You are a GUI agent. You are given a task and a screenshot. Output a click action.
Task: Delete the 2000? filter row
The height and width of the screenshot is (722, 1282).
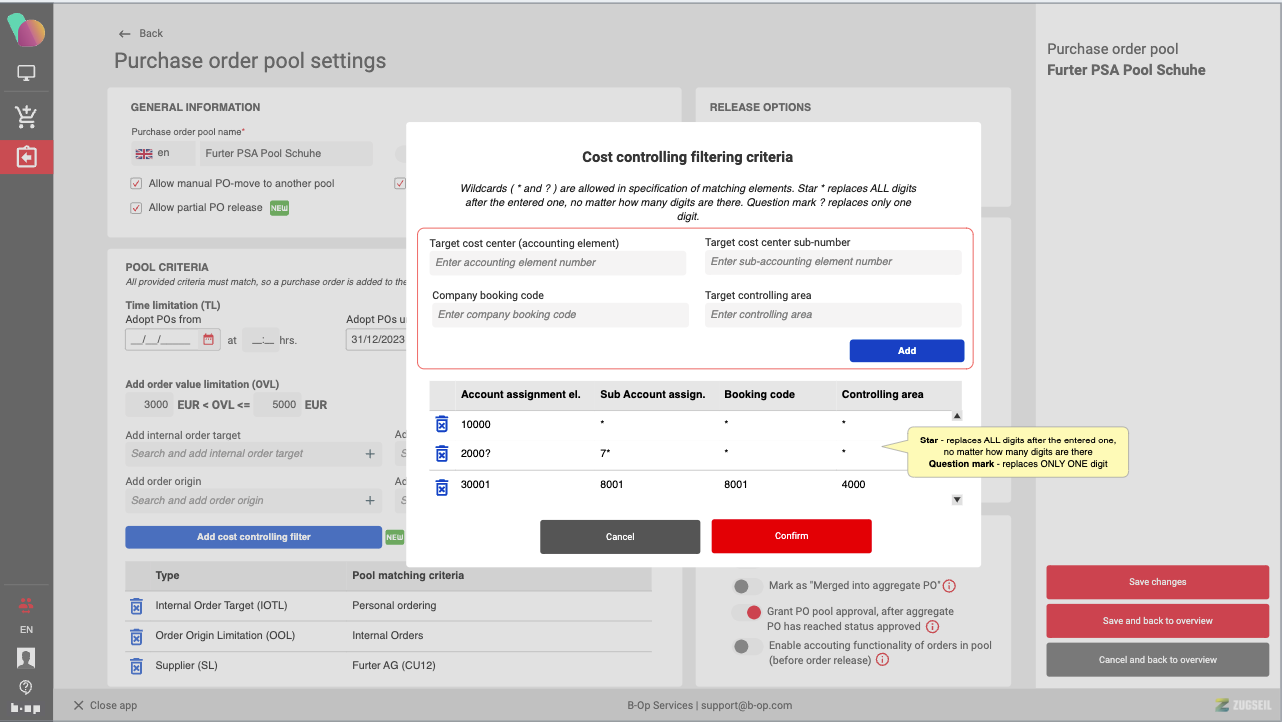(x=441, y=454)
